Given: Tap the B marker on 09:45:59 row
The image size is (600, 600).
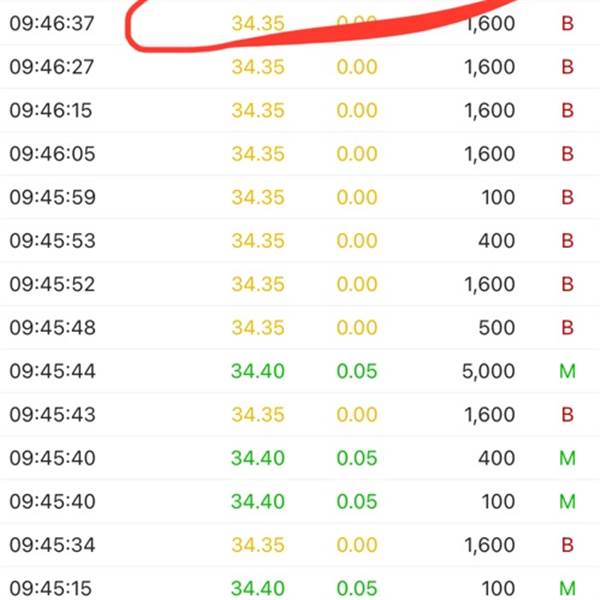Looking at the screenshot, I should click(x=567, y=197).
